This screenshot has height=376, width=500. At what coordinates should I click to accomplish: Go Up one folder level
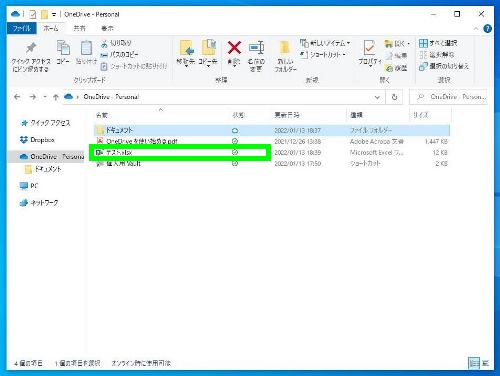pyautogui.click(x=56, y=97)
